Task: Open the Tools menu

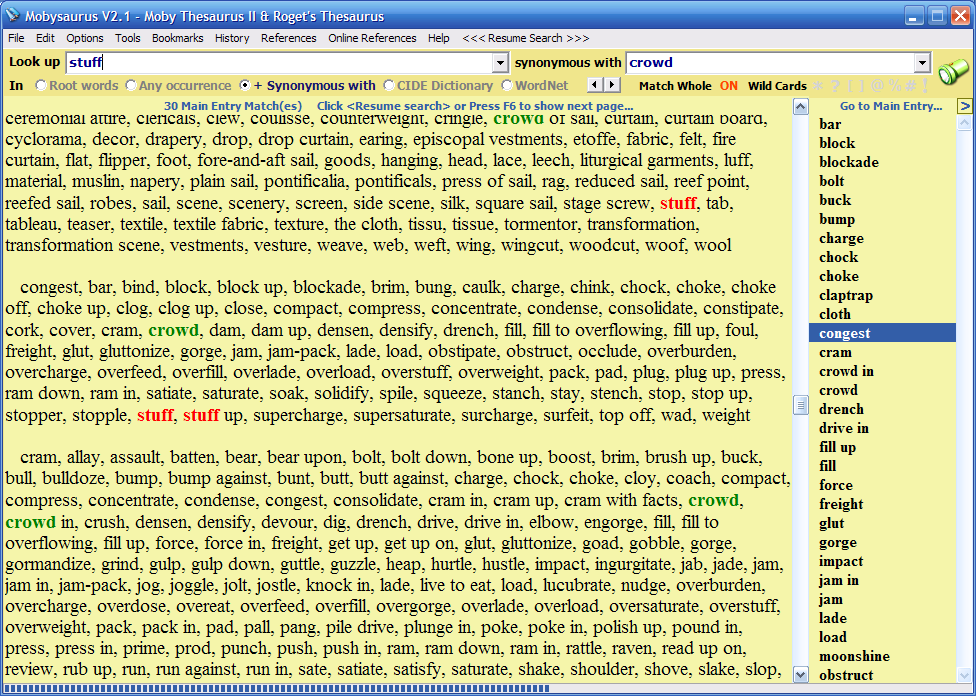Action: [x=128, y=38]
